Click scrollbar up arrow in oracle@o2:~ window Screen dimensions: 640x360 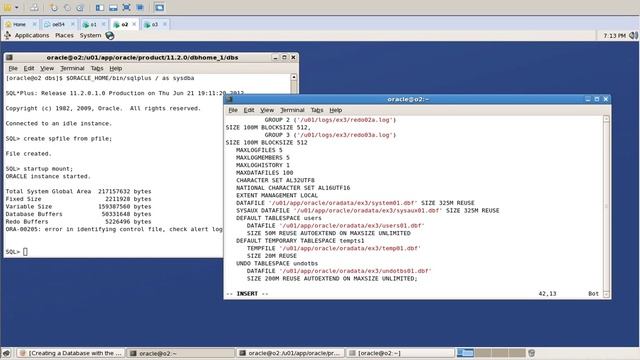coord(606,119)
